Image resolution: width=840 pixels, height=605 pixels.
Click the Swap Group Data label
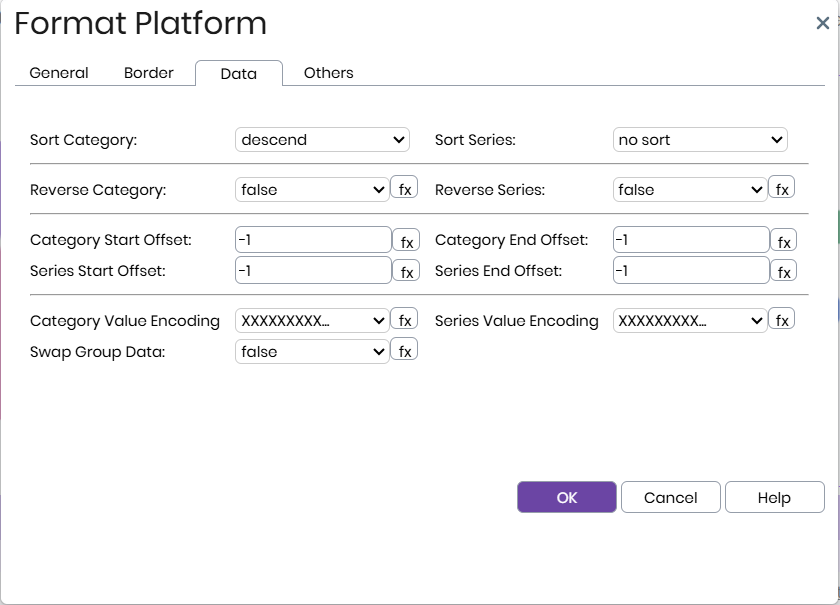[x=98, y=352]
